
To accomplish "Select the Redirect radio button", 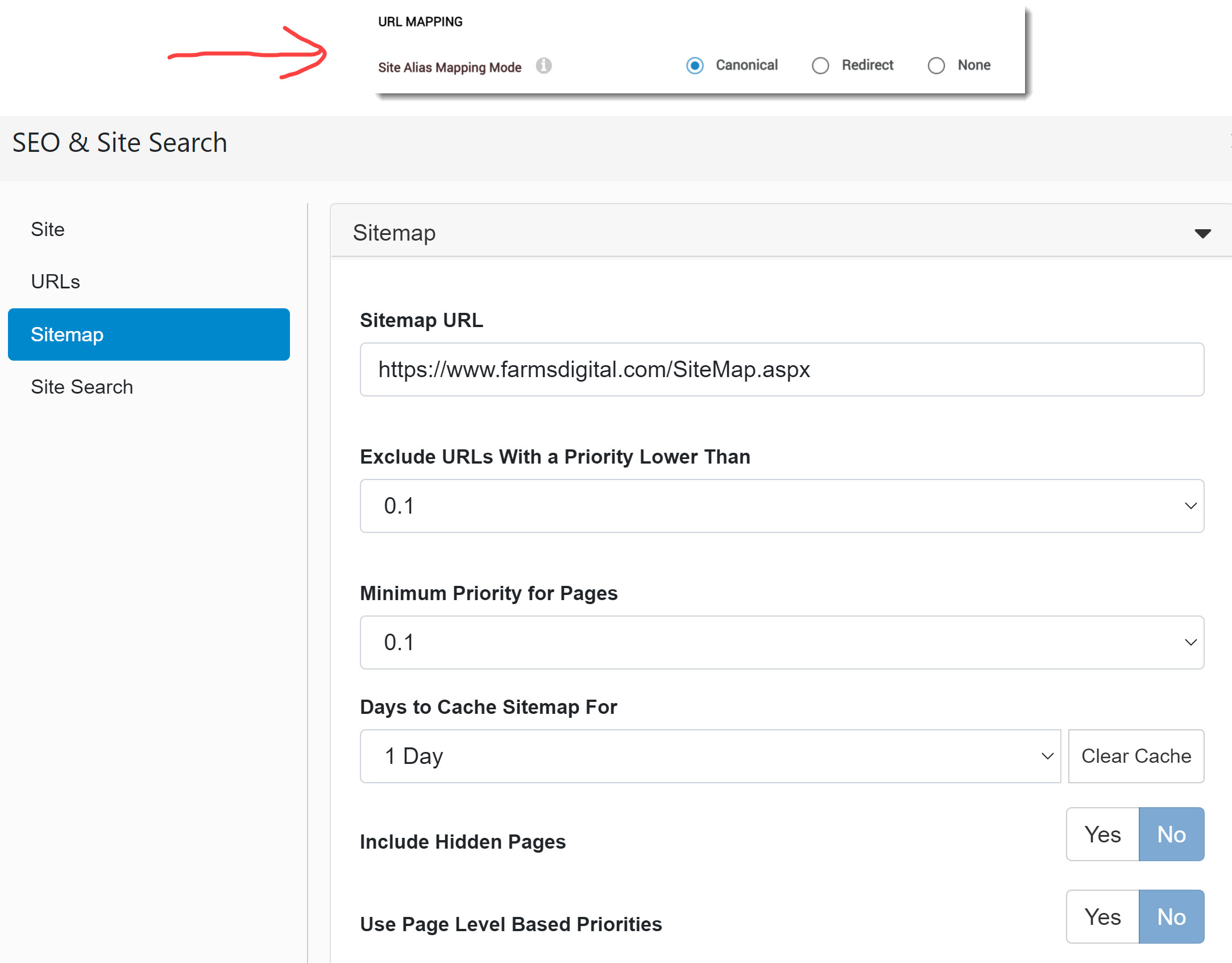I will pyautogui.click(x=820, y=66).
